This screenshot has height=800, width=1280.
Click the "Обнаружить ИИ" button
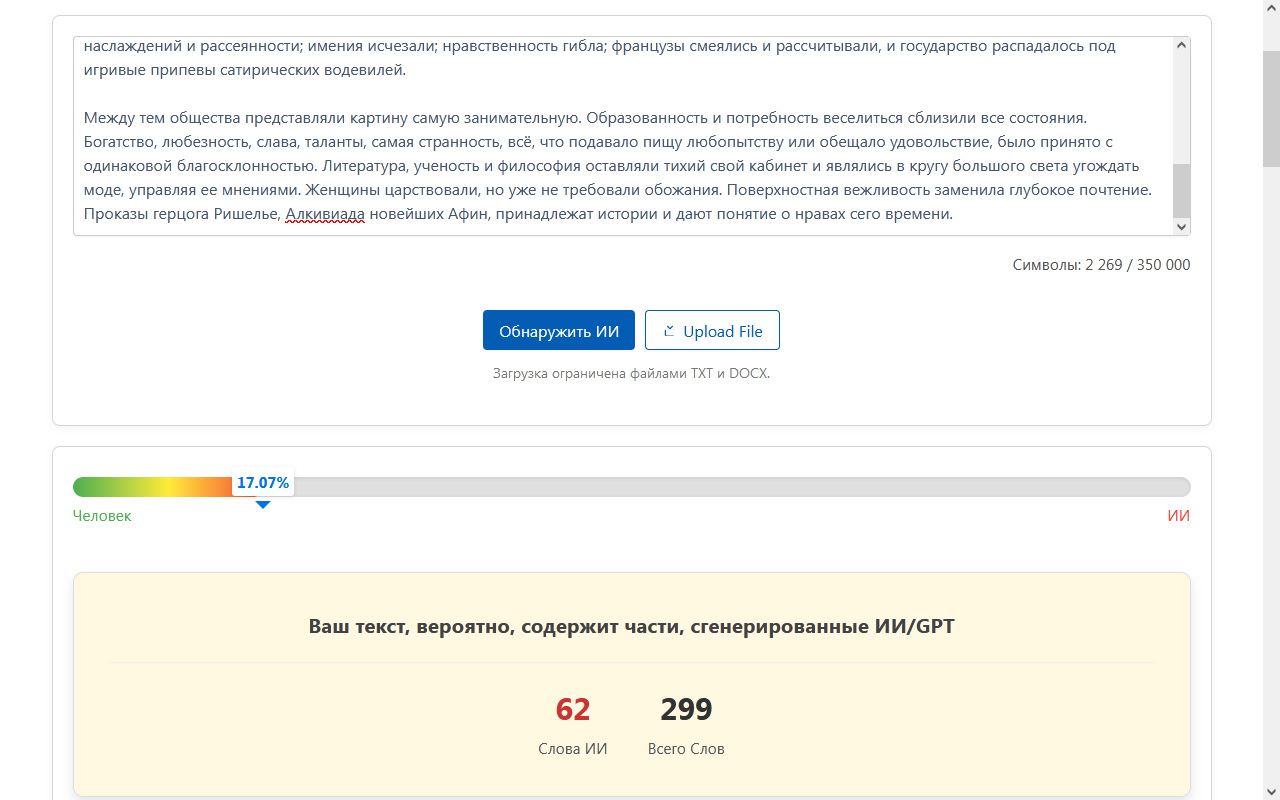558,331
